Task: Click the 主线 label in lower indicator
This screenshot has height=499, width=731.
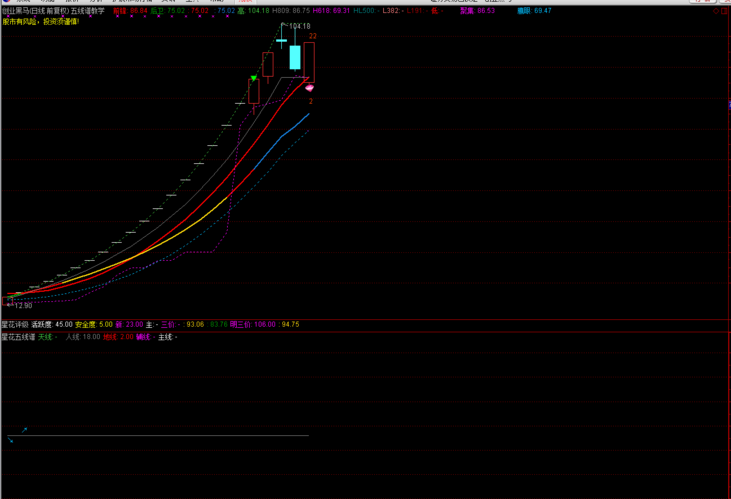Action: click(166, 337)
